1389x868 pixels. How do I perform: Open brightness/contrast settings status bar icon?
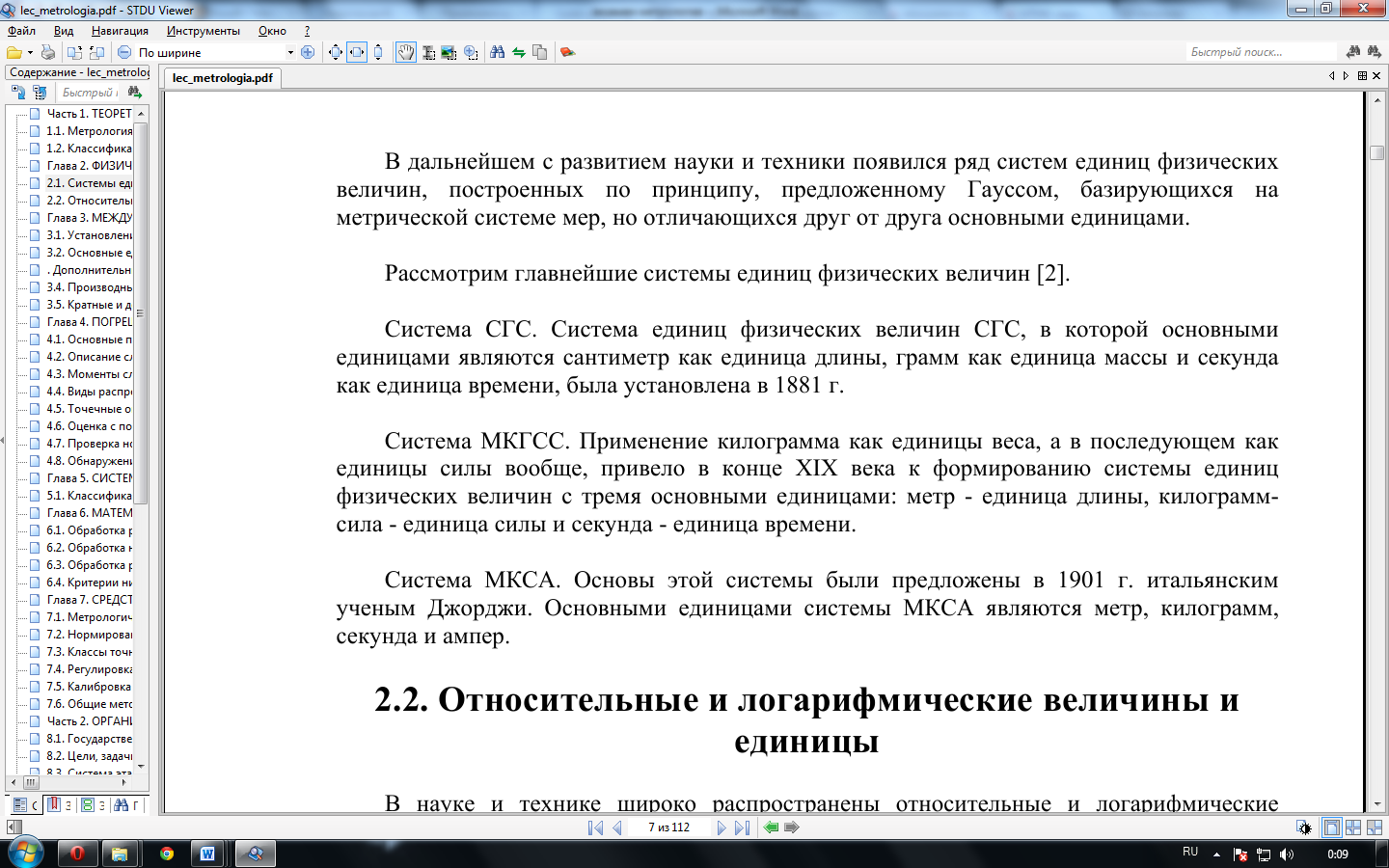1304,827
